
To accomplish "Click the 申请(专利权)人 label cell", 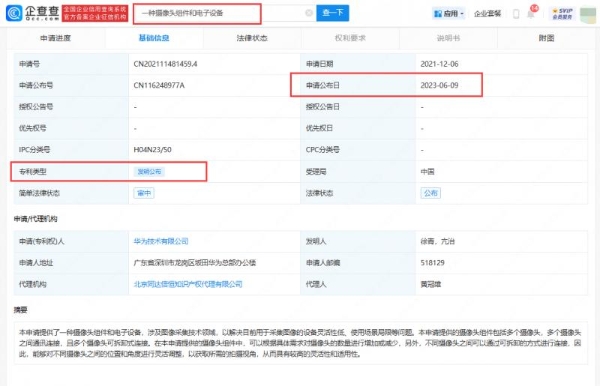I will (x=71, y=241).
